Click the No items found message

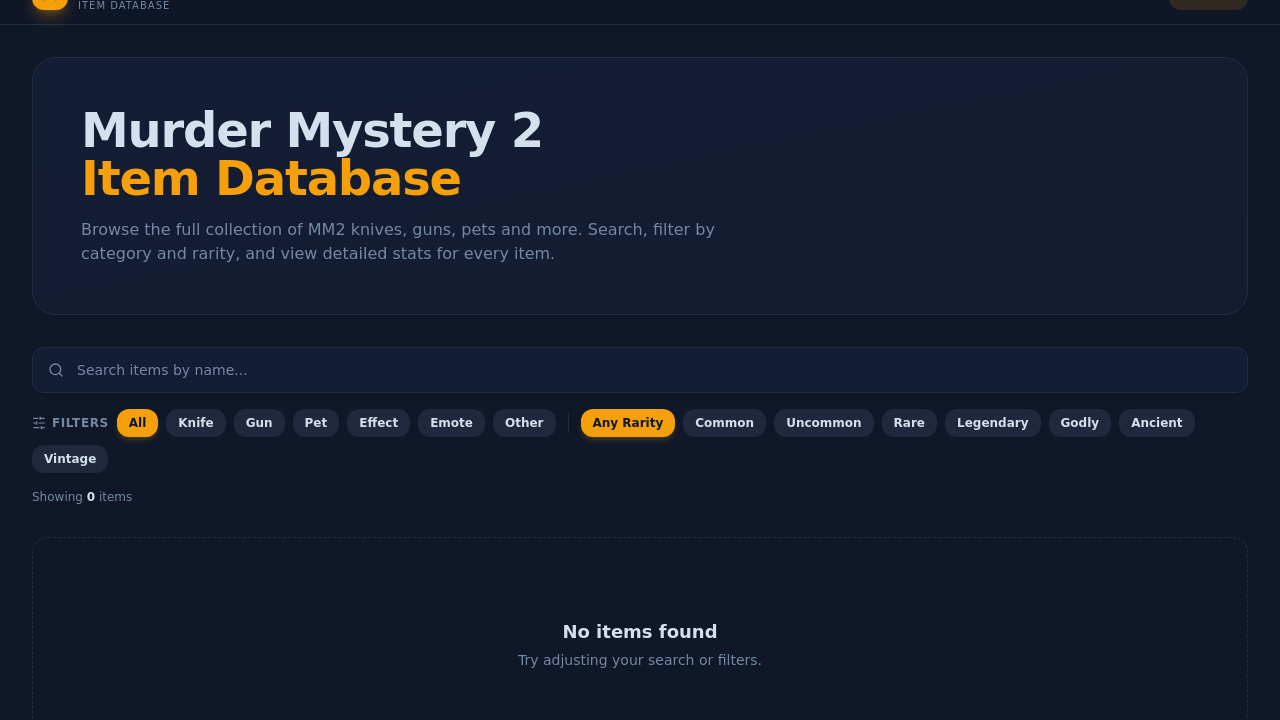click(x=640, y=632)
